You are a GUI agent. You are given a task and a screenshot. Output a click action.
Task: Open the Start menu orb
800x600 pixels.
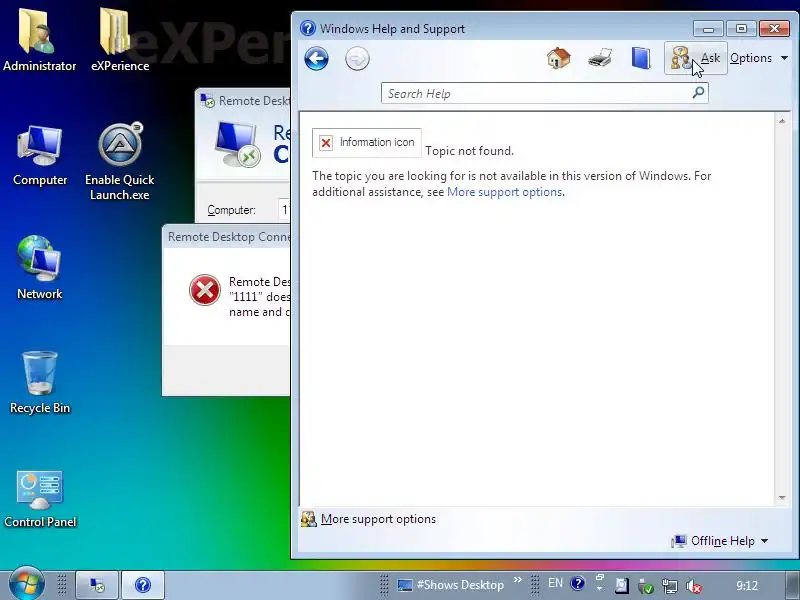(x=26, y=585)
